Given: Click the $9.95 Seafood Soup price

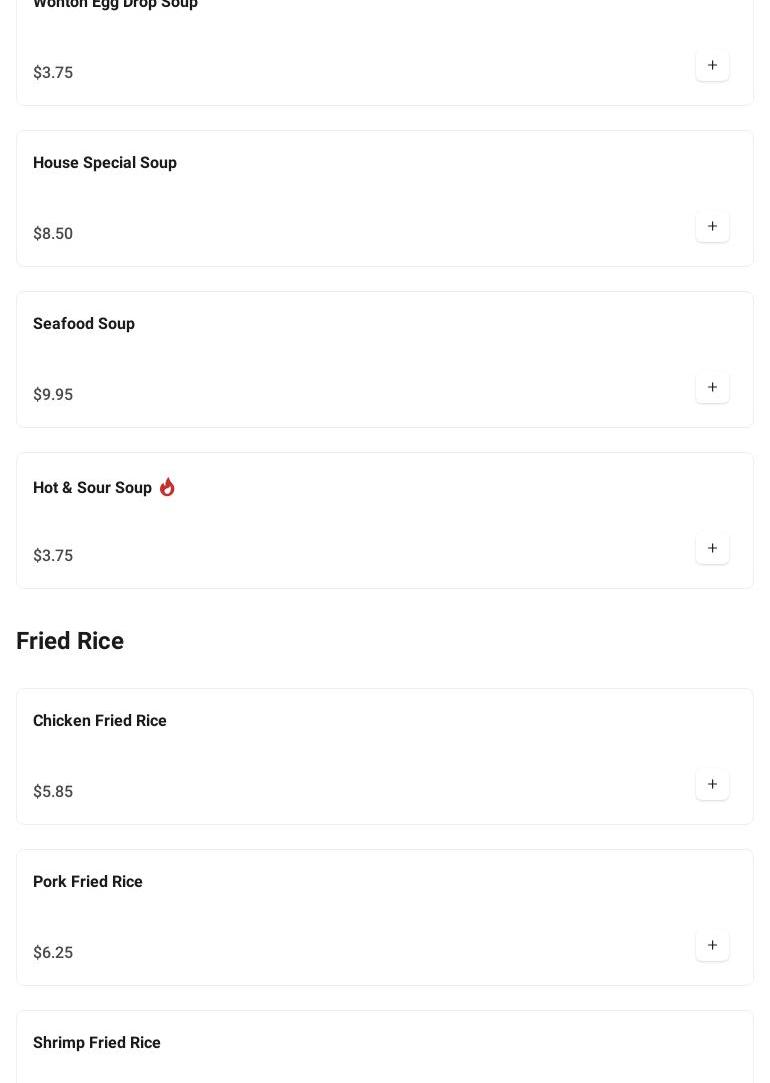Looking at the screenshot, I should pyautogui.click(x=53, y=395).
